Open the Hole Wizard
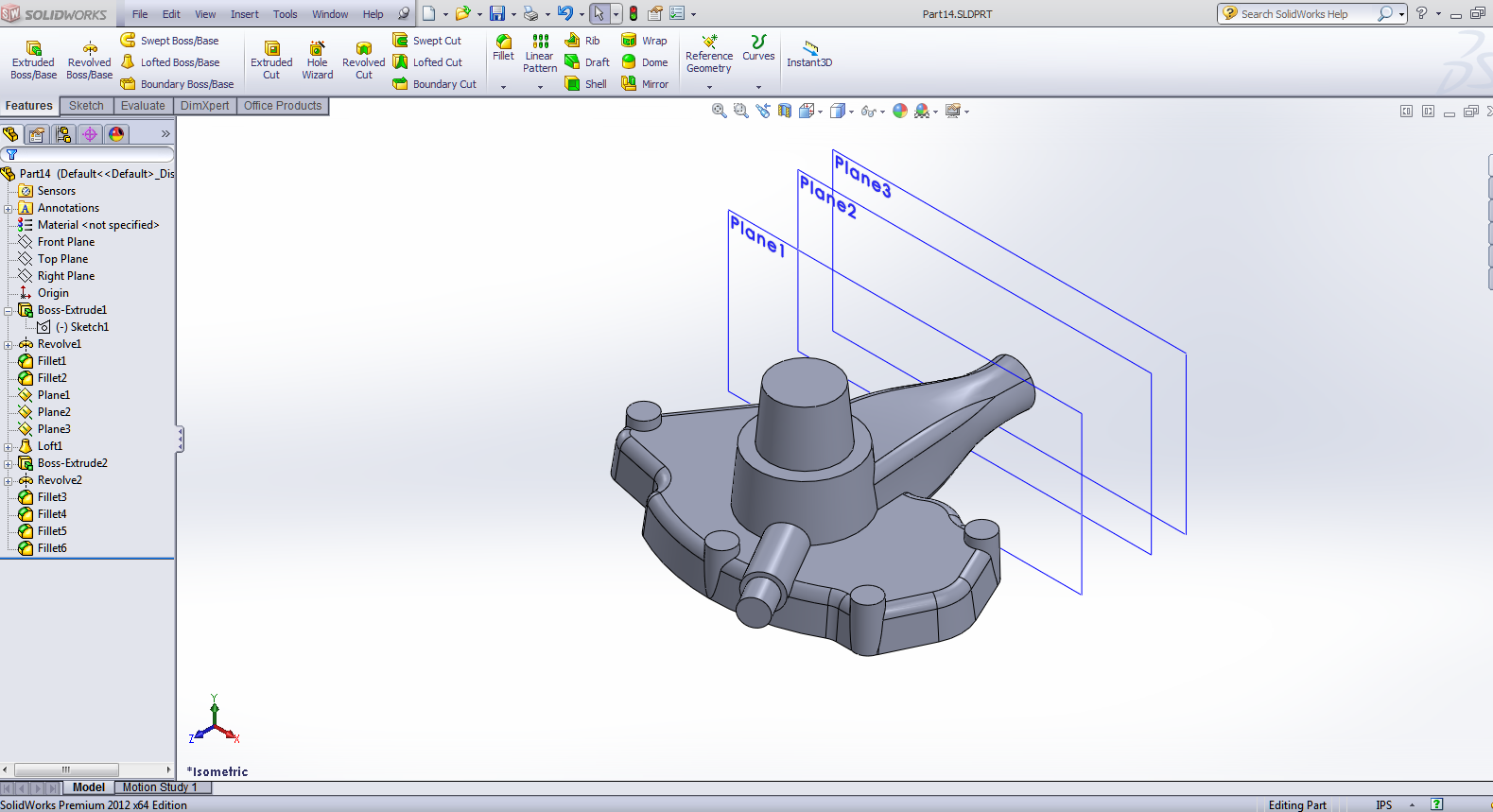1493x812 pixels. point(318,60)
